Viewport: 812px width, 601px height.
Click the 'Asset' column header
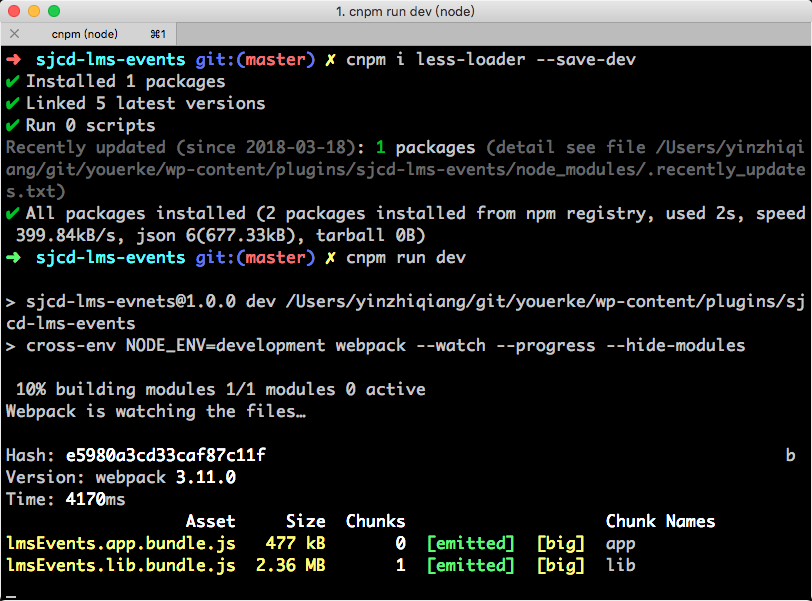[x=210, y=522]
